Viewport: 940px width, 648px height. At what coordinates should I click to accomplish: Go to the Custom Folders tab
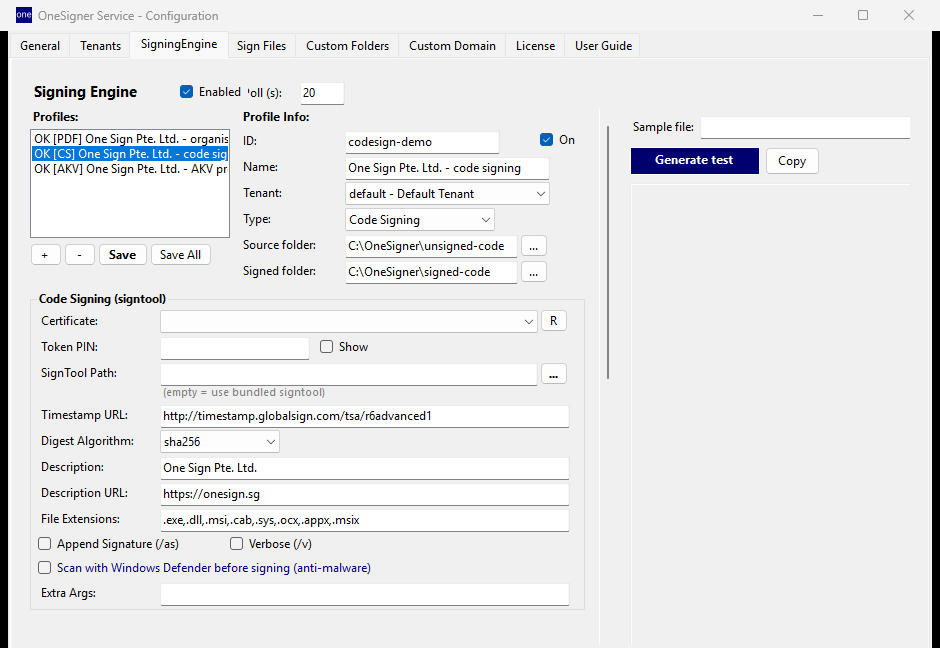point(347,46)
